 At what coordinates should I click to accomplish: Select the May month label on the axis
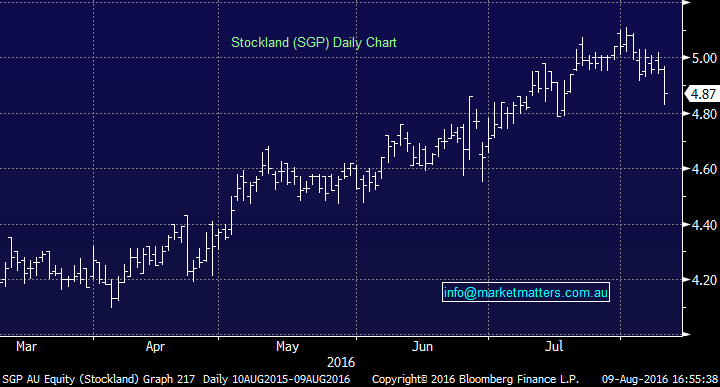[x=287, y=346]
